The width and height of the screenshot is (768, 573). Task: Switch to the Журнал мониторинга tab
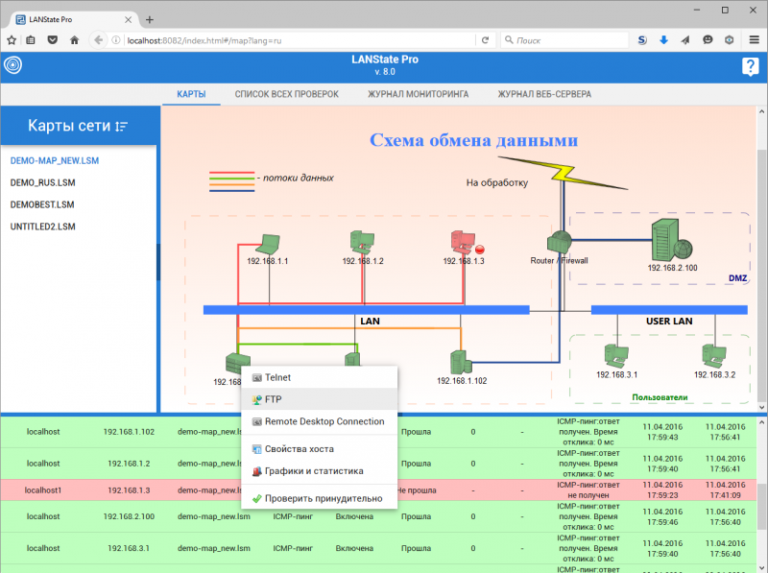tap(417, 94)
